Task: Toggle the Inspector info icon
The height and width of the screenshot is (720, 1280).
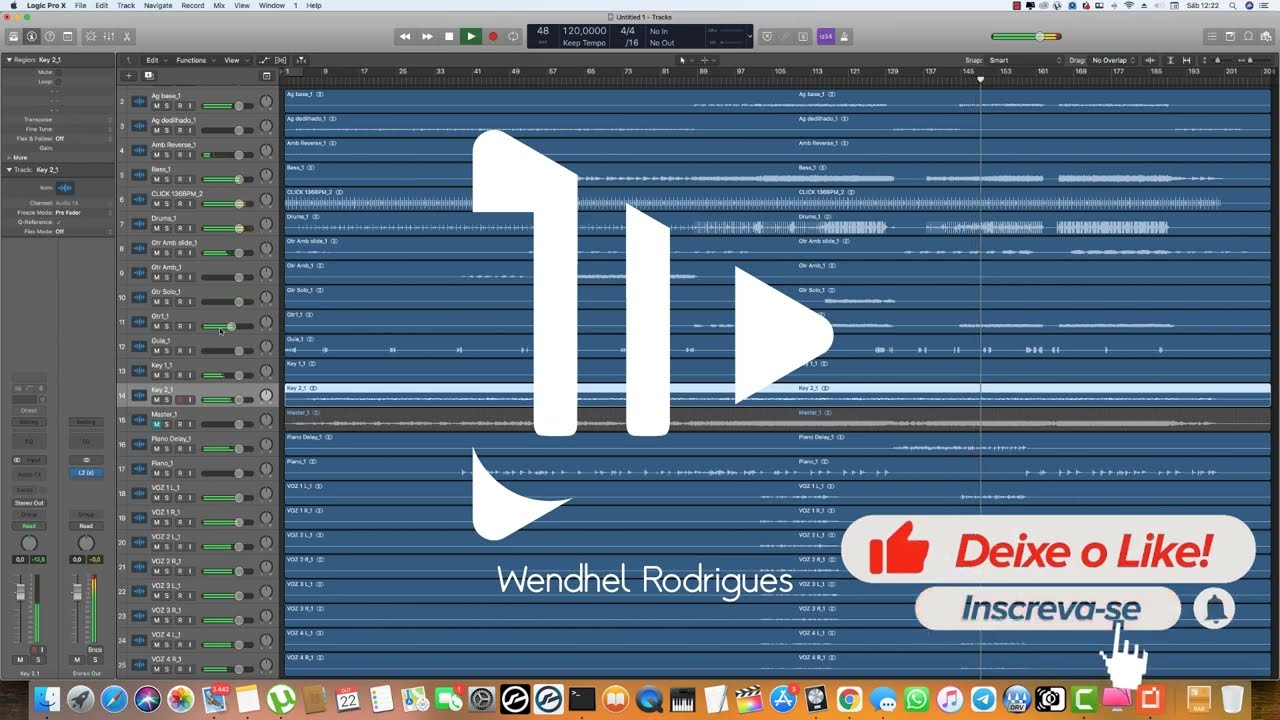Action: [32, 36]
